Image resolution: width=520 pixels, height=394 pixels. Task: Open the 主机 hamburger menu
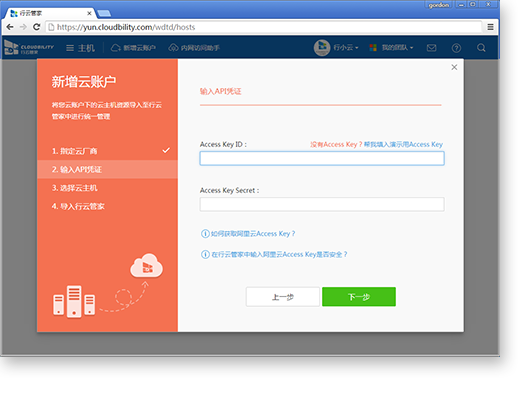(x=80, y=48)
